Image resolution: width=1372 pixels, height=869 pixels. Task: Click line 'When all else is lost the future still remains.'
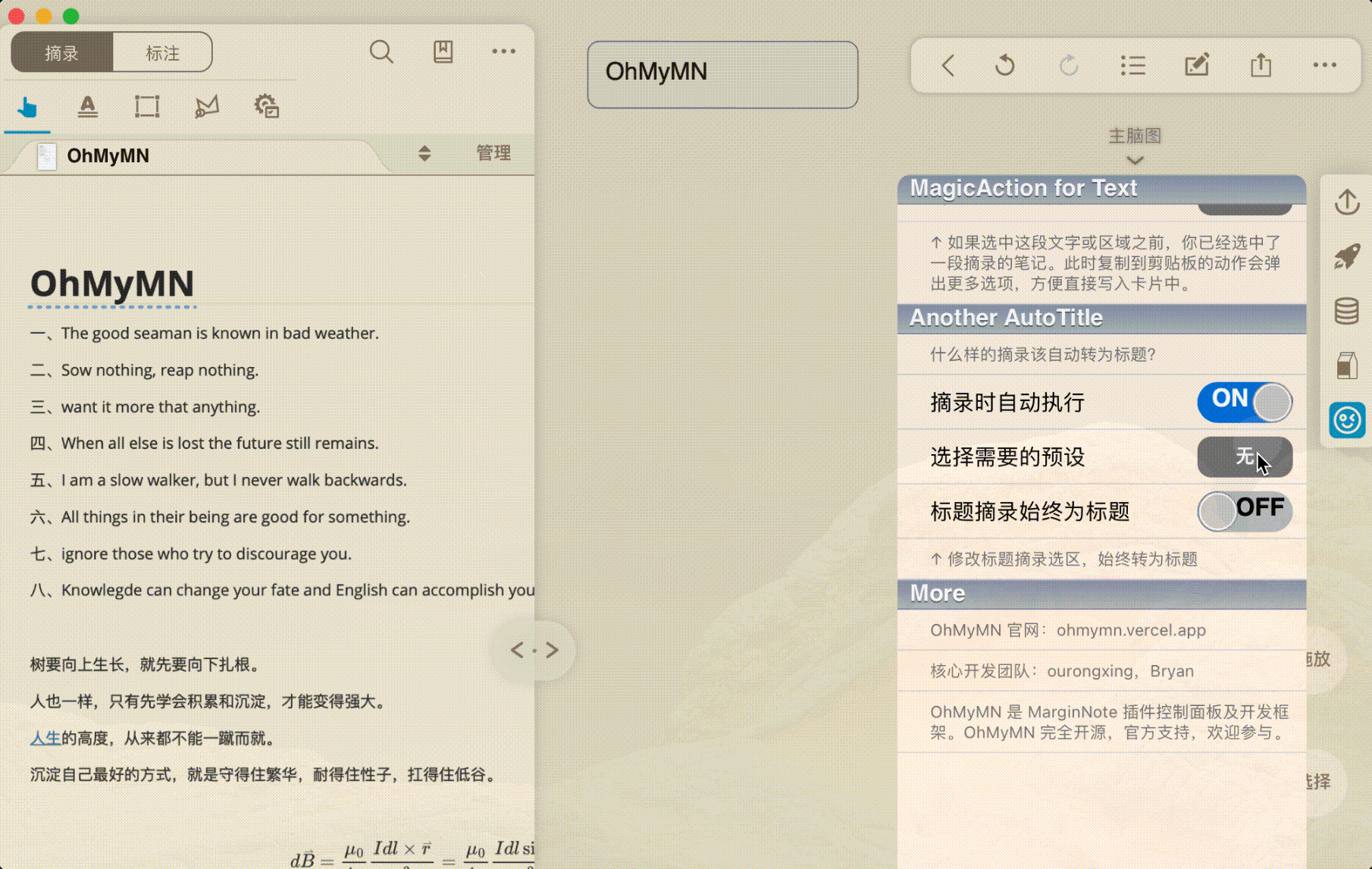(220, 443)
